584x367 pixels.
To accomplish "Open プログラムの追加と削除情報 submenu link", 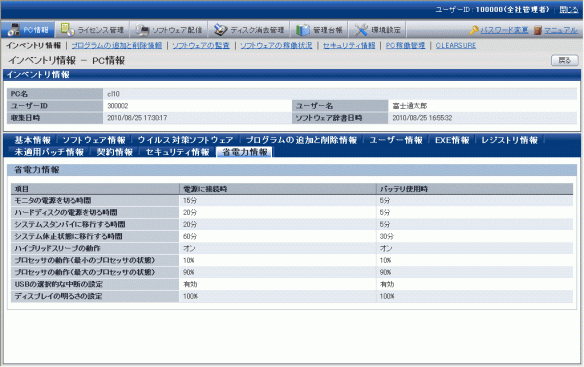I will [x=117, y=45].
